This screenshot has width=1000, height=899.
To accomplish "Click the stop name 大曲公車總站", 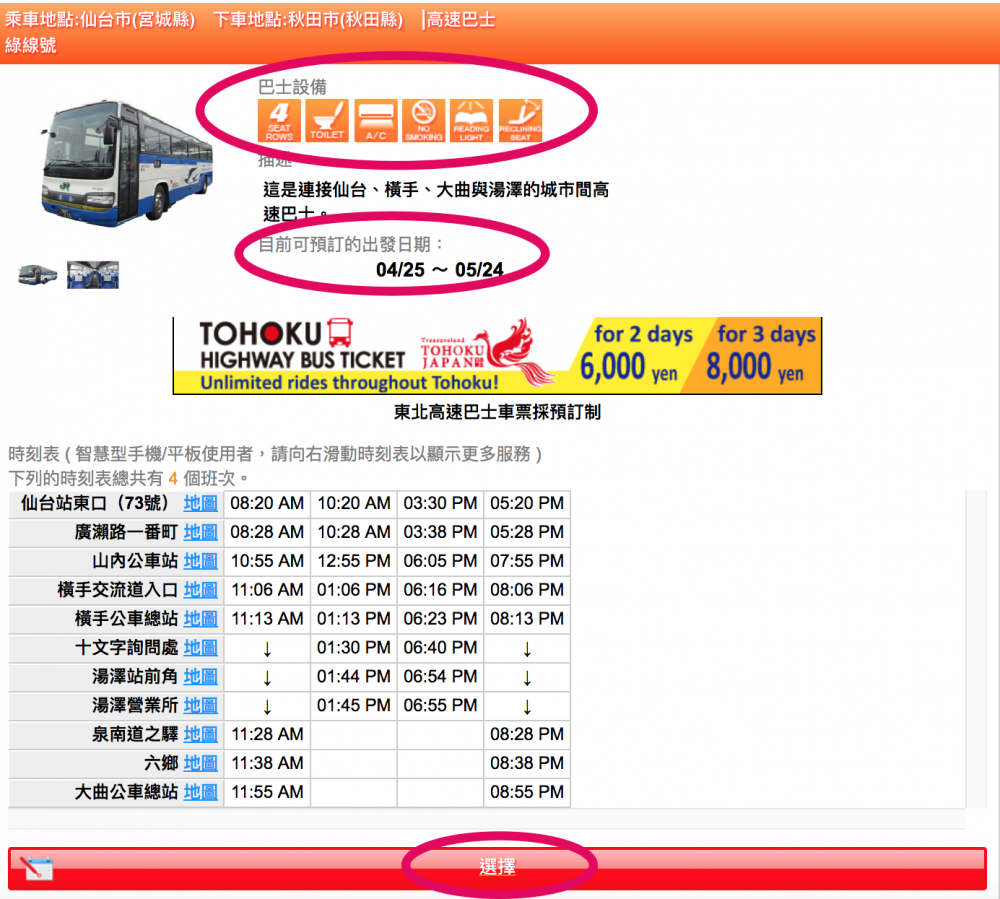I will (126, 793).
